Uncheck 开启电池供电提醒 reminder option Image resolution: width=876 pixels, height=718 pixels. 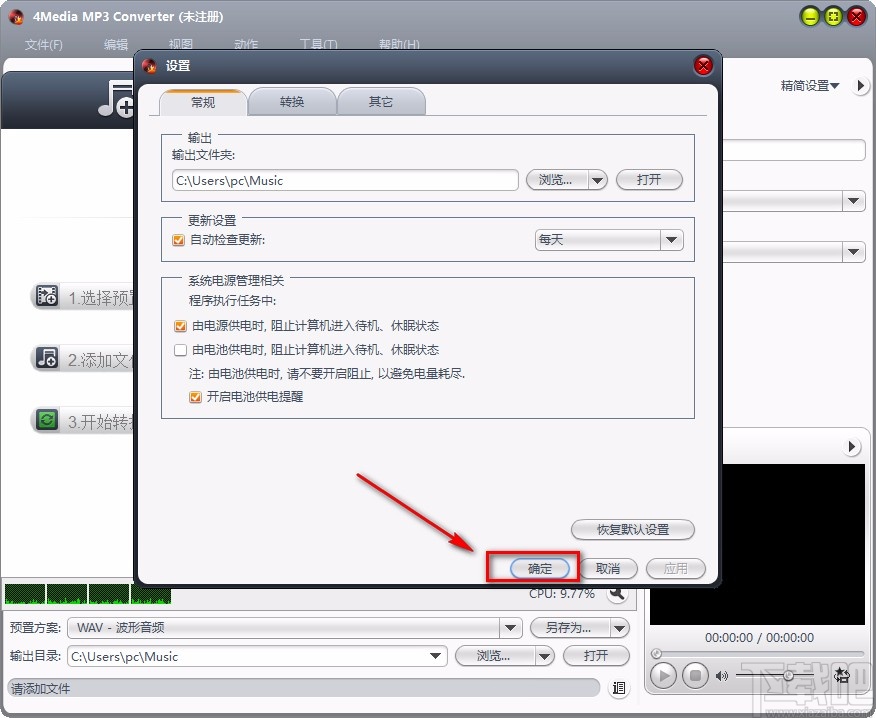pyautogui.click(x=194, y=398)
